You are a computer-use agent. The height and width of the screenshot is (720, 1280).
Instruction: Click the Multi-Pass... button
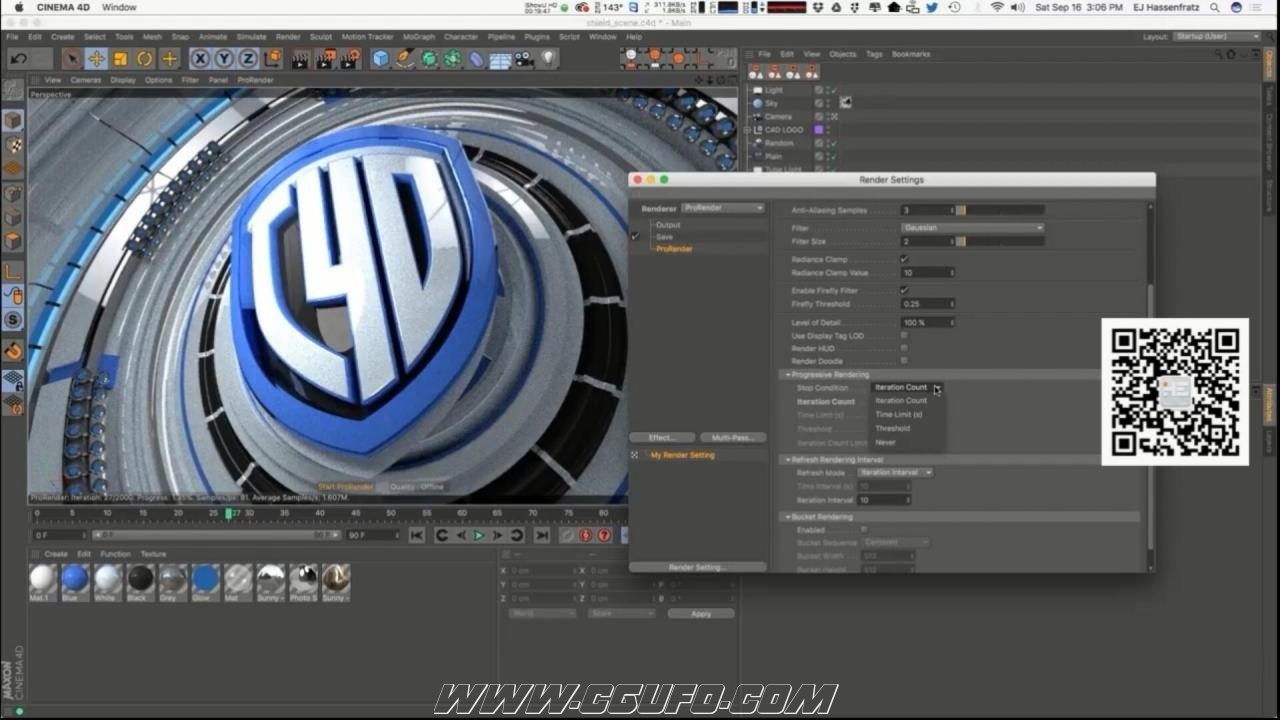pyautogui.click(x=732, y=437)
